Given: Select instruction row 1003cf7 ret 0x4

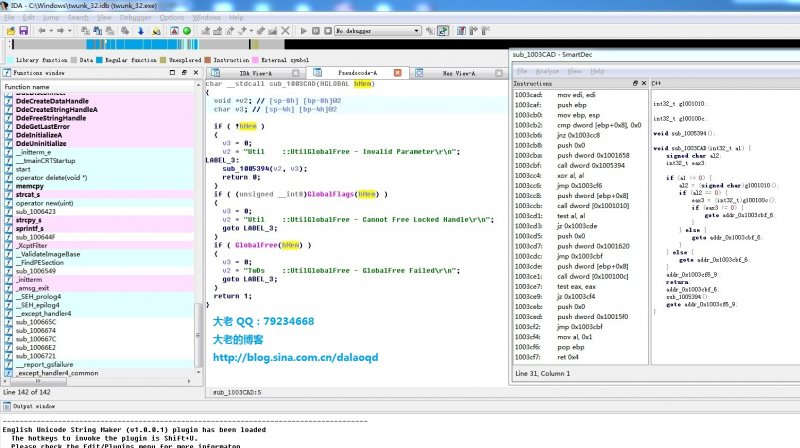Looking at the screenshot, I should tap(580, 357).
